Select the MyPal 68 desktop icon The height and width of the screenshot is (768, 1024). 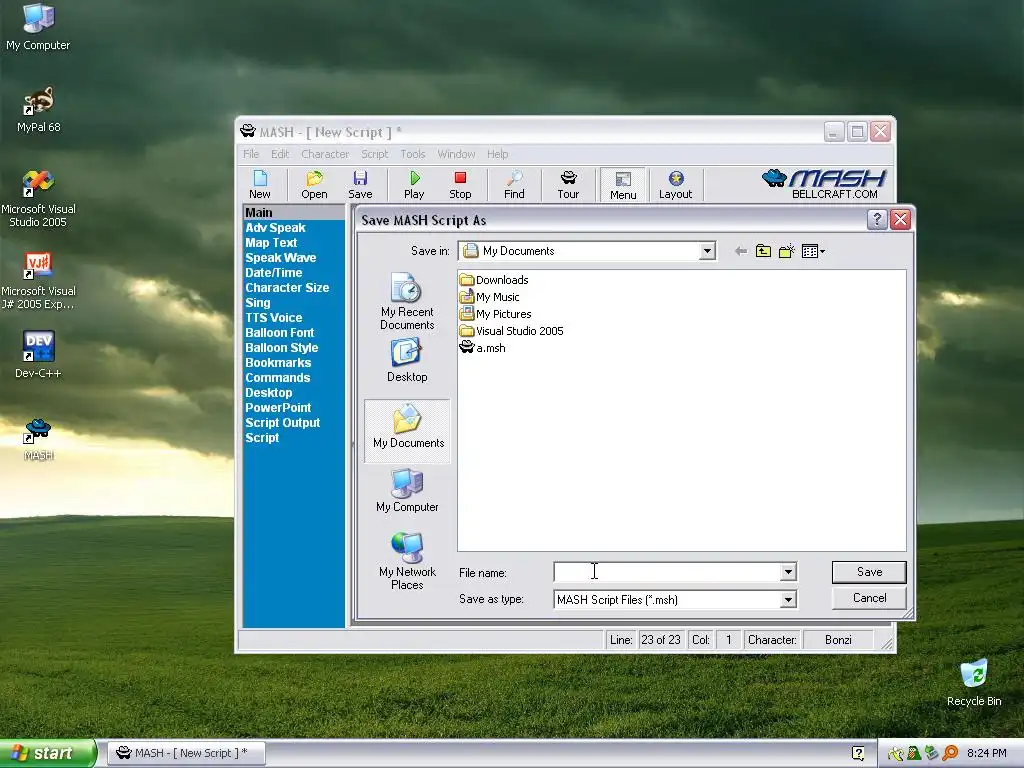click(39, 110)
